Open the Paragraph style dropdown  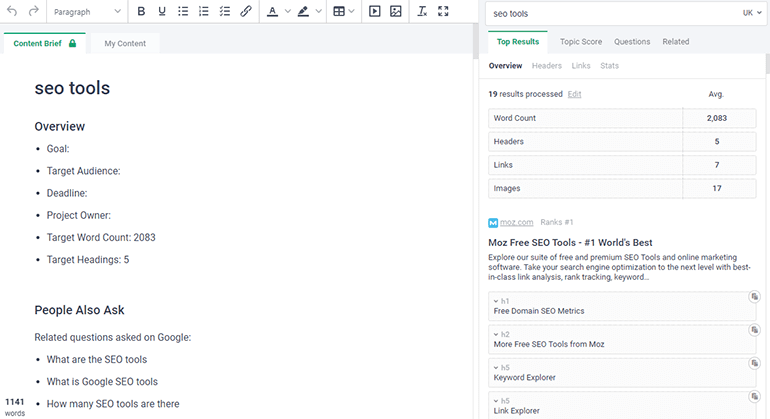[x=87, y=12]
